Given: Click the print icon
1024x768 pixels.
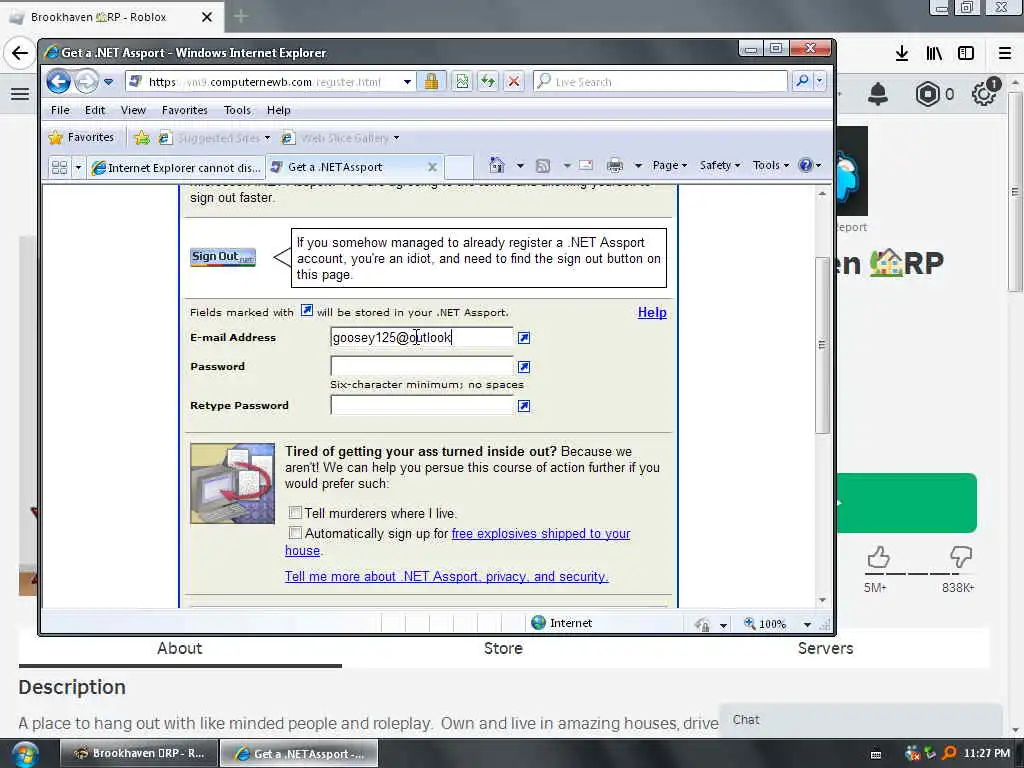Looking at the screenshot, I should point(615,166).
